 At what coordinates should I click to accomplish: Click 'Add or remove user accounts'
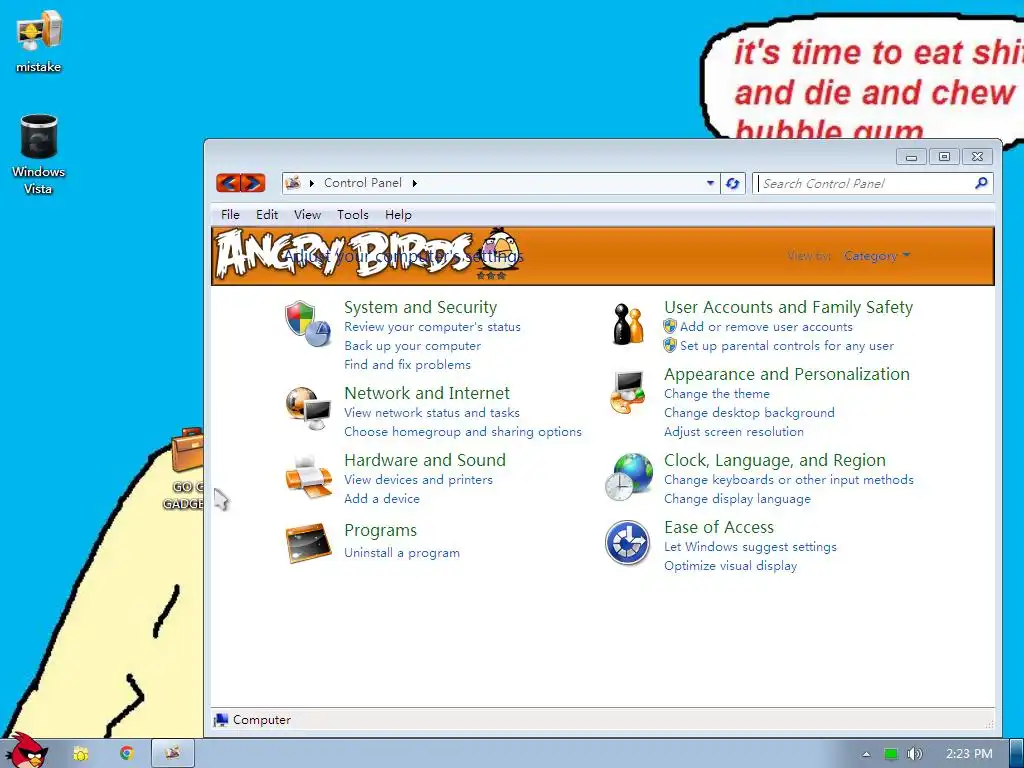pos(766,327)
